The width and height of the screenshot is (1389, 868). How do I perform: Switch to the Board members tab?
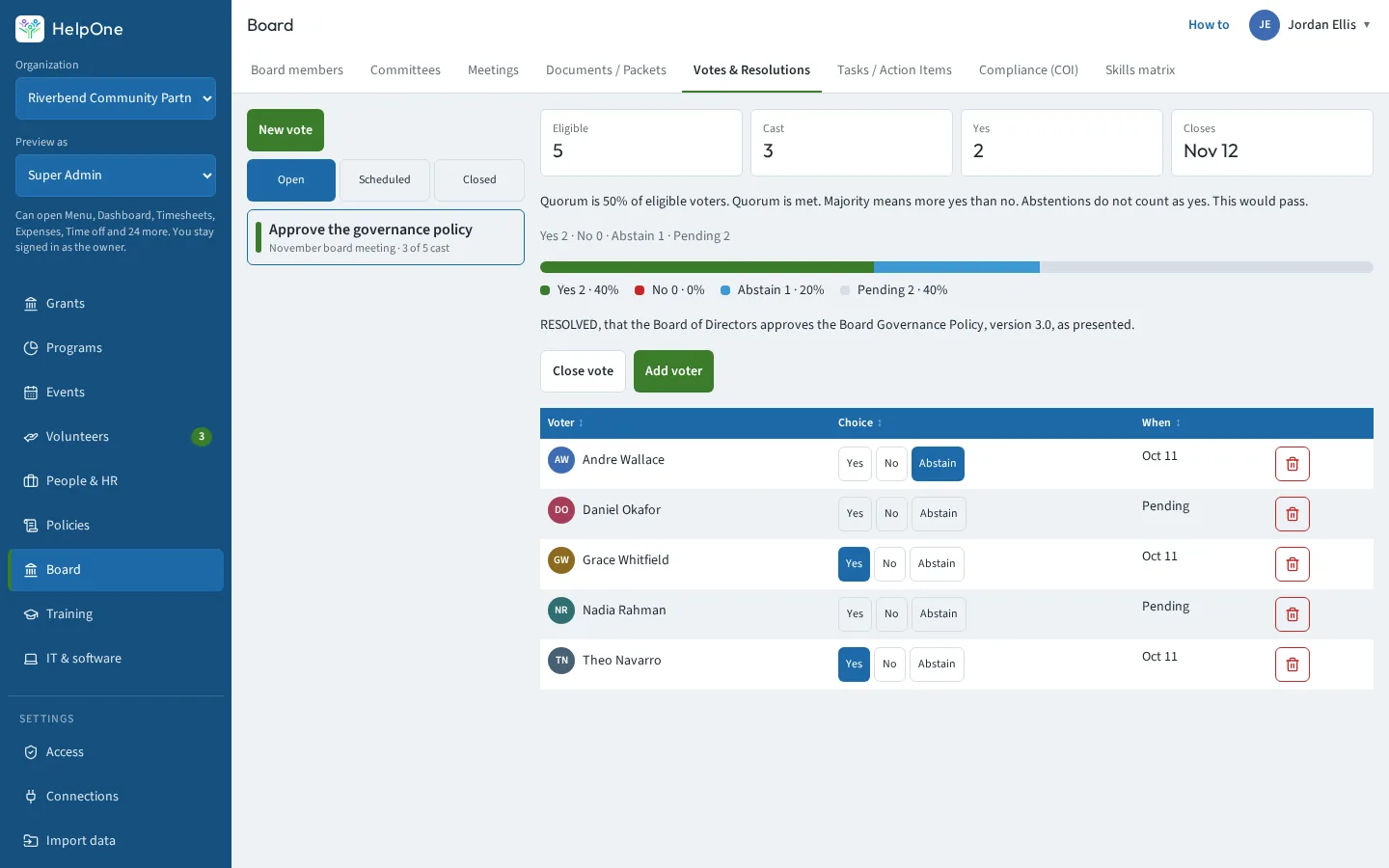point(297,70)
